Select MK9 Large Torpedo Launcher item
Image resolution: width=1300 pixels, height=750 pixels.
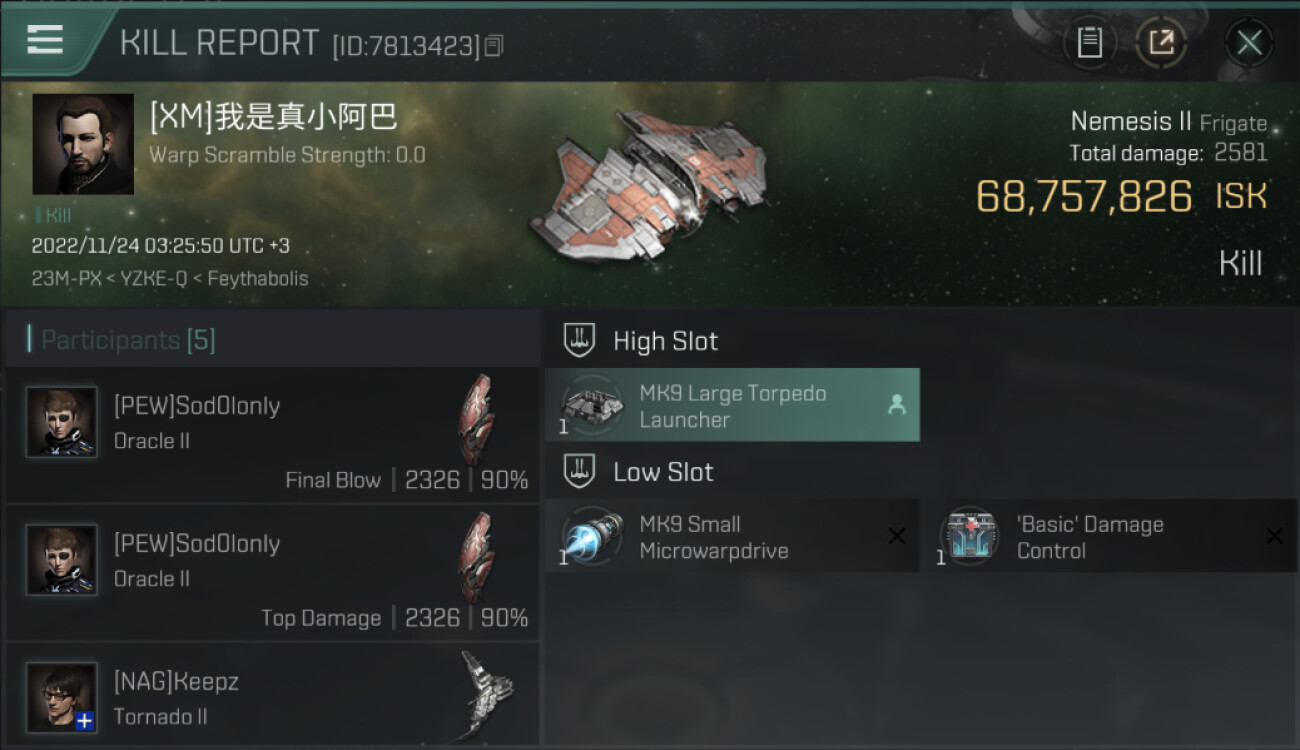(x=732, y=405)
